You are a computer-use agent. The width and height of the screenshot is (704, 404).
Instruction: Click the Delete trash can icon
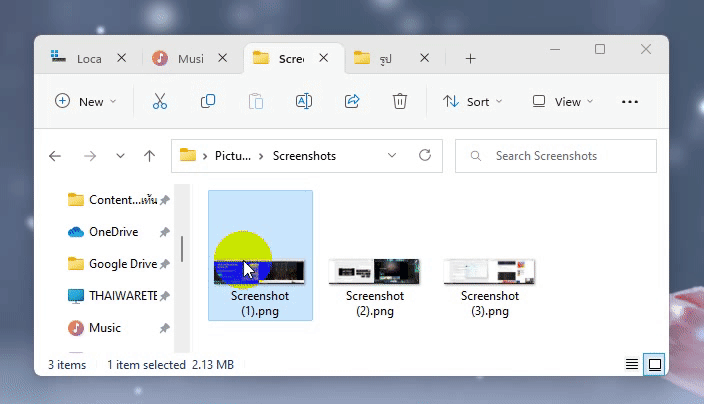click(400, 101)
